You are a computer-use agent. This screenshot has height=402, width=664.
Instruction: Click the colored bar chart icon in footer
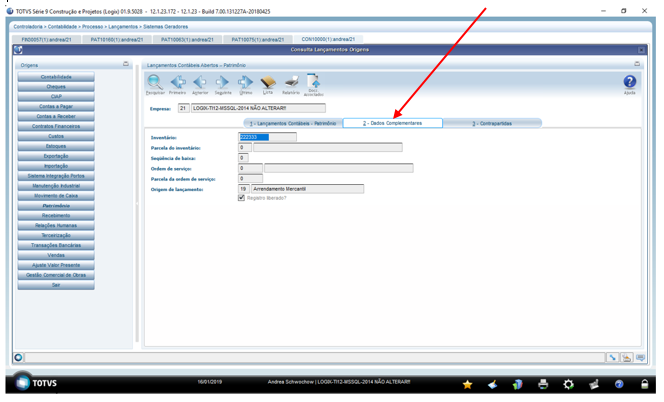click(x=517, y=384)
